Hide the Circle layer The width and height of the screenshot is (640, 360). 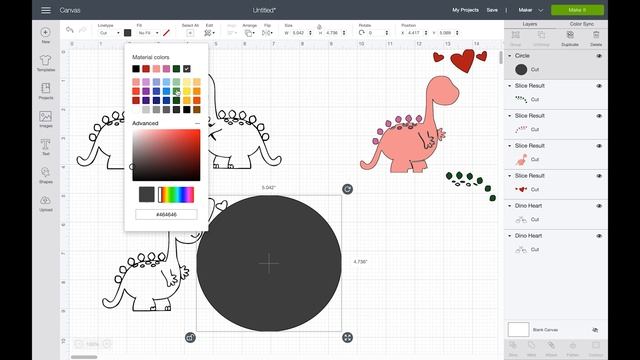(x=599, y=56)
